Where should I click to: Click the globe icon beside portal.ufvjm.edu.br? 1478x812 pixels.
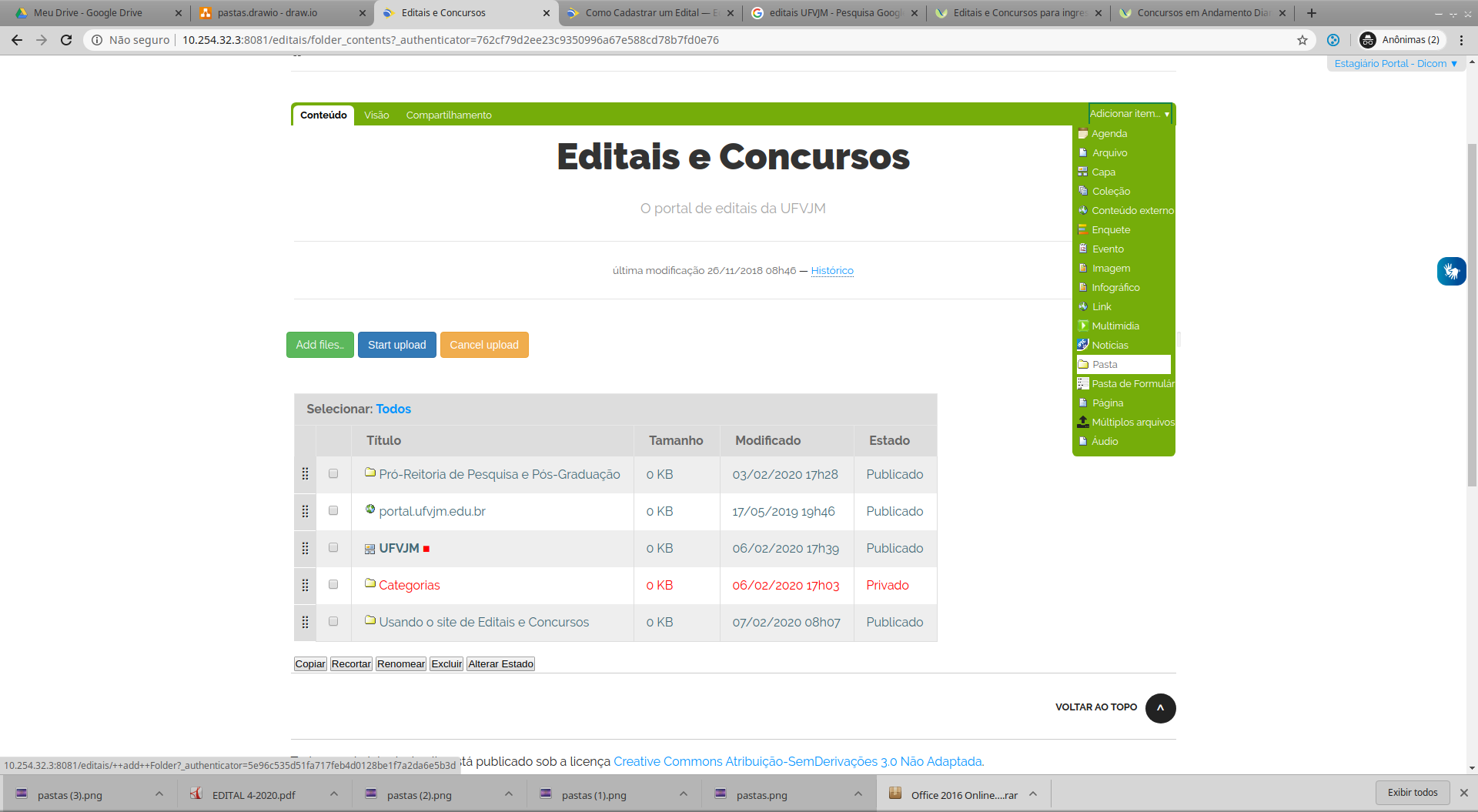tap(370, 510)
